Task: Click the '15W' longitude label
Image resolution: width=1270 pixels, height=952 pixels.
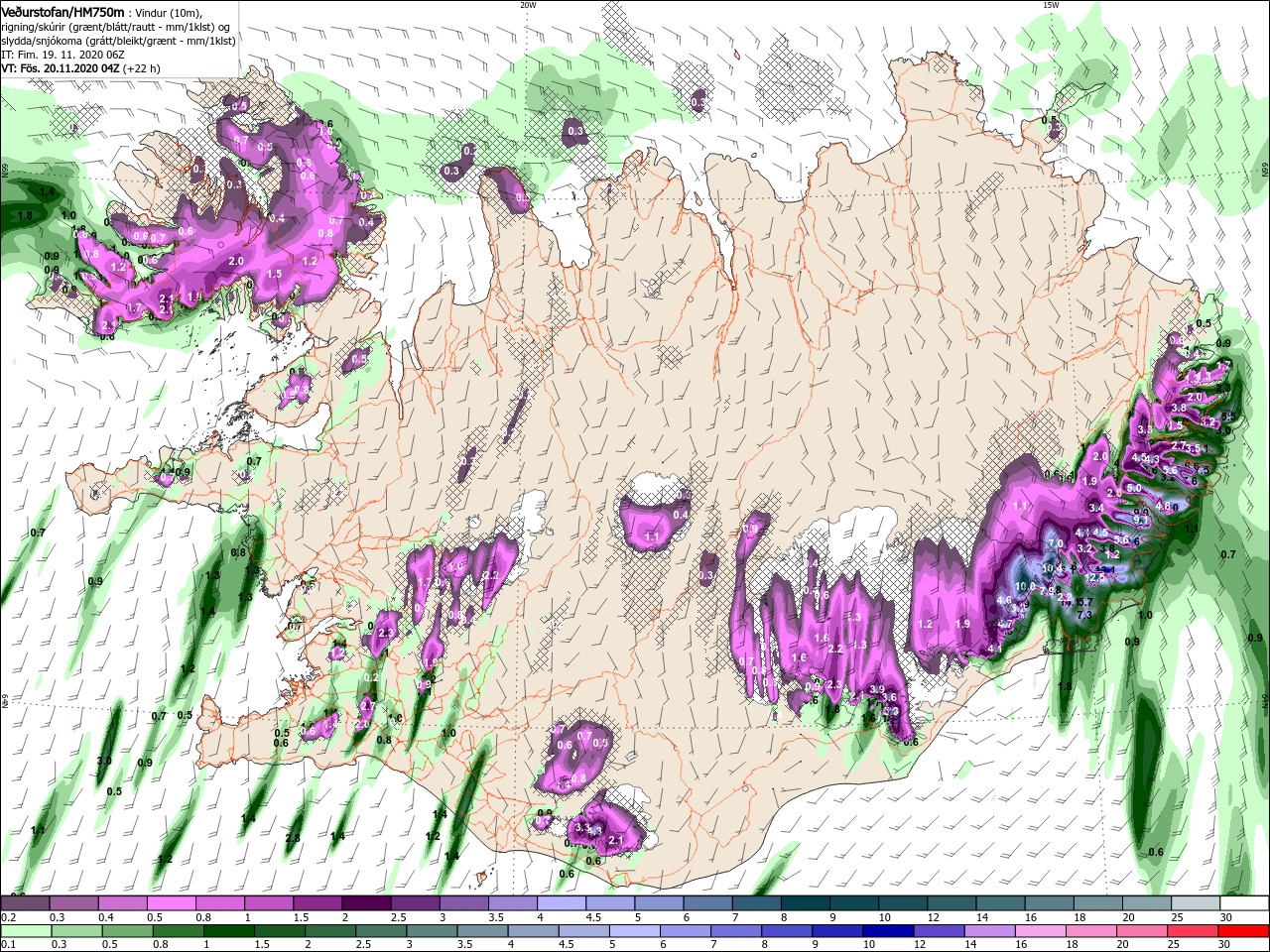Action: point(1051,4)
